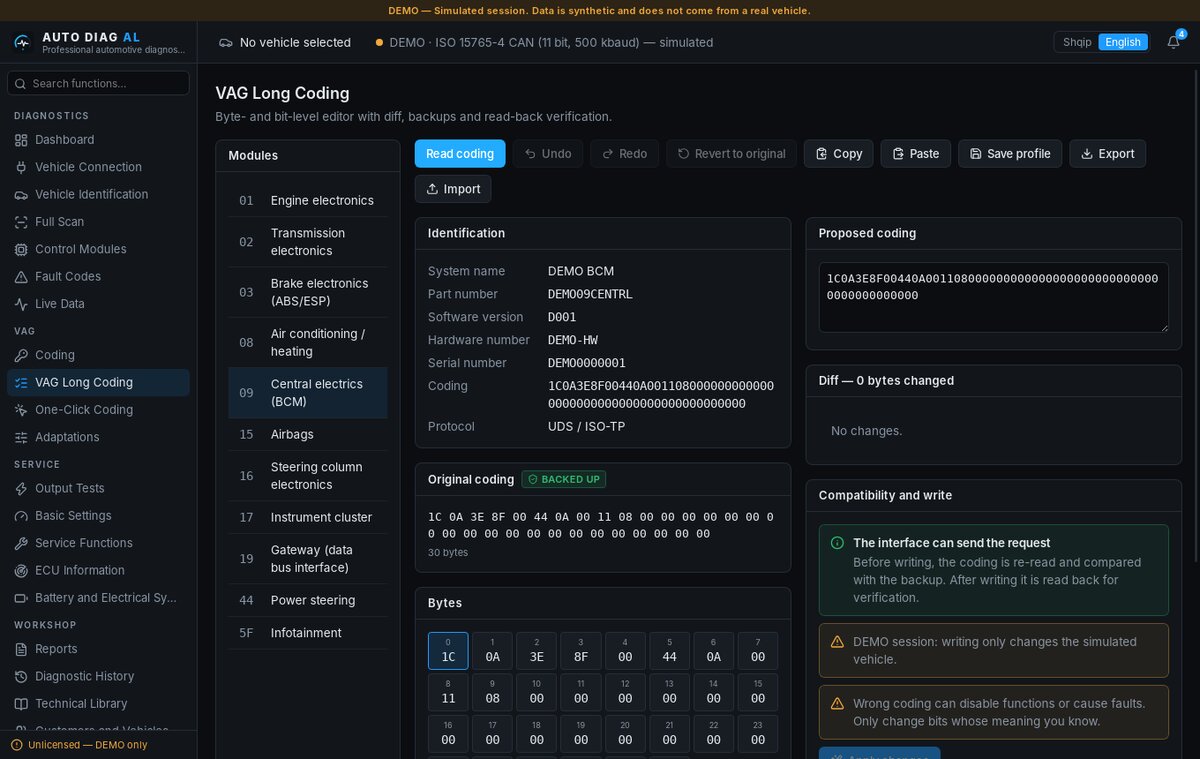
Task: Select module 09 Central electrics (BCM)
Action: pos(308,393)
